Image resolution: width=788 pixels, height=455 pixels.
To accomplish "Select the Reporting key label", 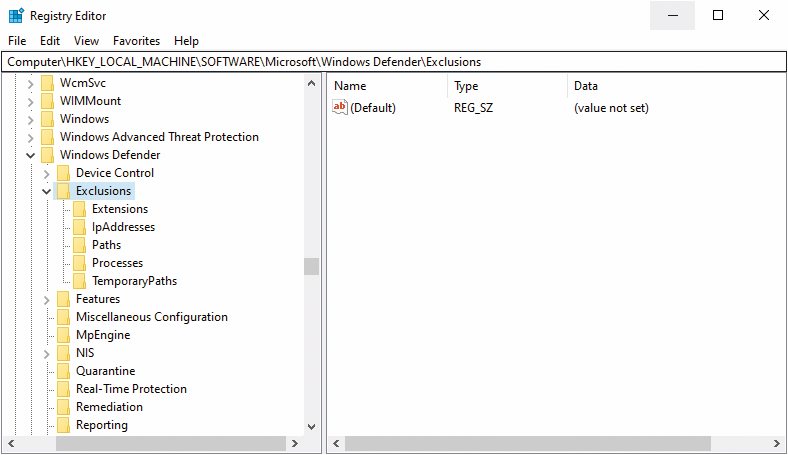I will 102,425.
